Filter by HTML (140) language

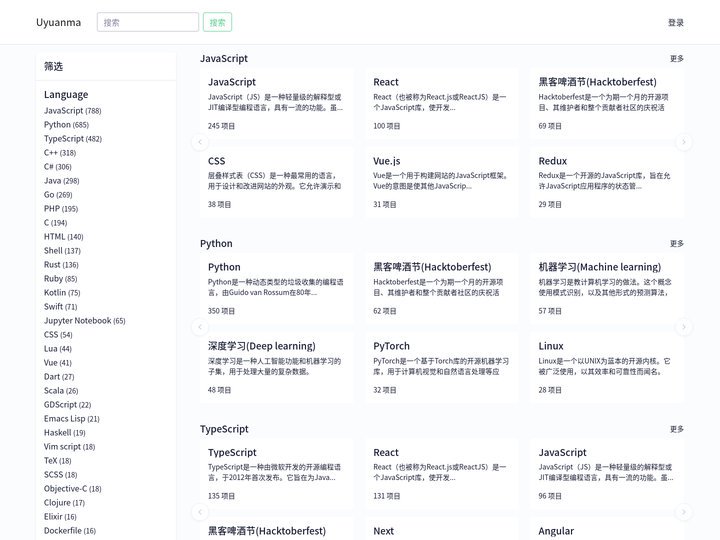coord(63,236)
